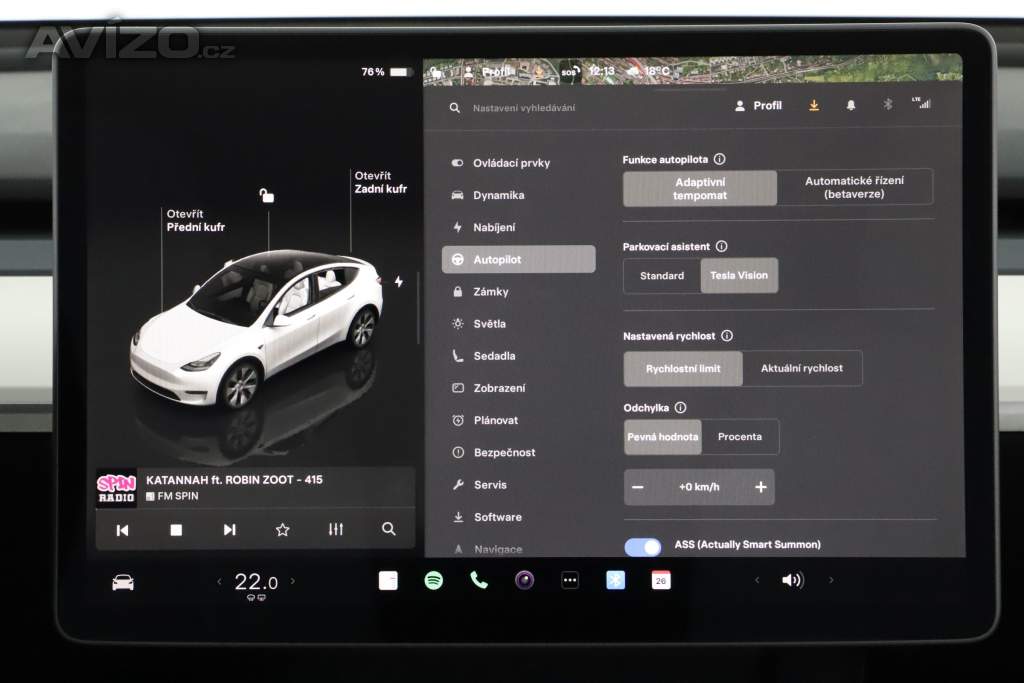This screenshot has width=1024, height=683.
Task: Show info for Odchylka
Action: tap(680, 407)
